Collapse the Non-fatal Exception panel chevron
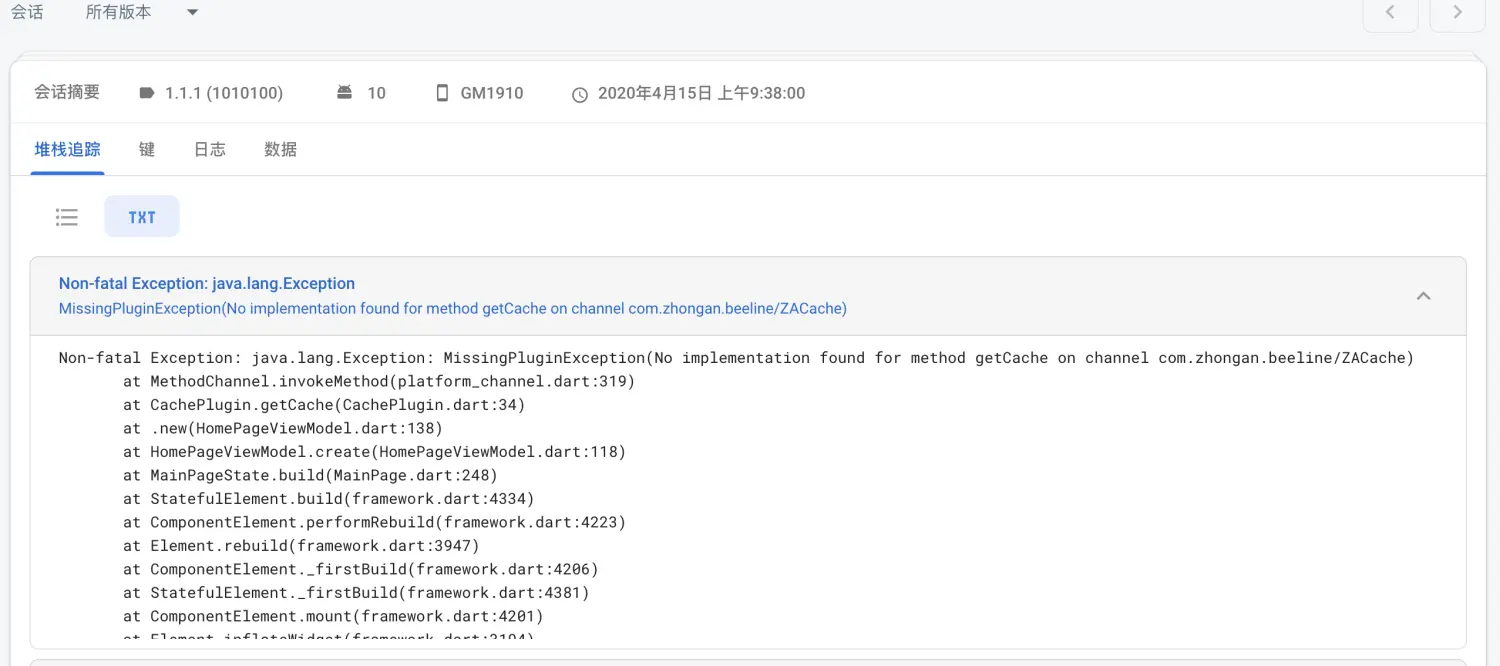Image resolution: width=1500 pixels, height=666 pixels. coord(1424,296)
